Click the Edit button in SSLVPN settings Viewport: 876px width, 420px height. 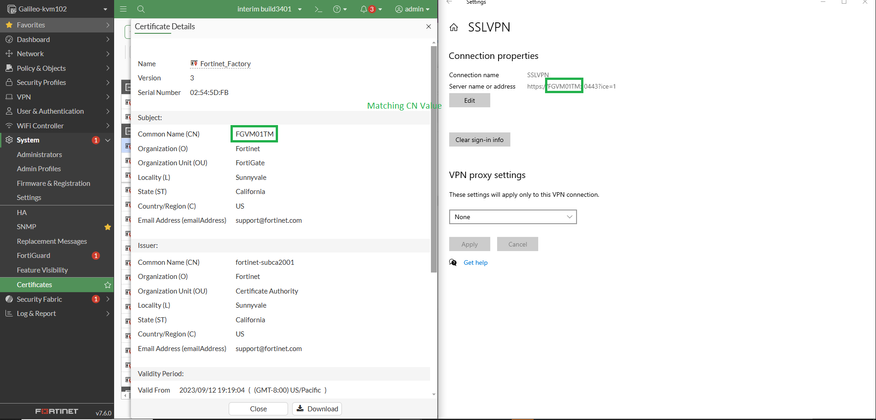pyautogui.click(x=469, y=101)
